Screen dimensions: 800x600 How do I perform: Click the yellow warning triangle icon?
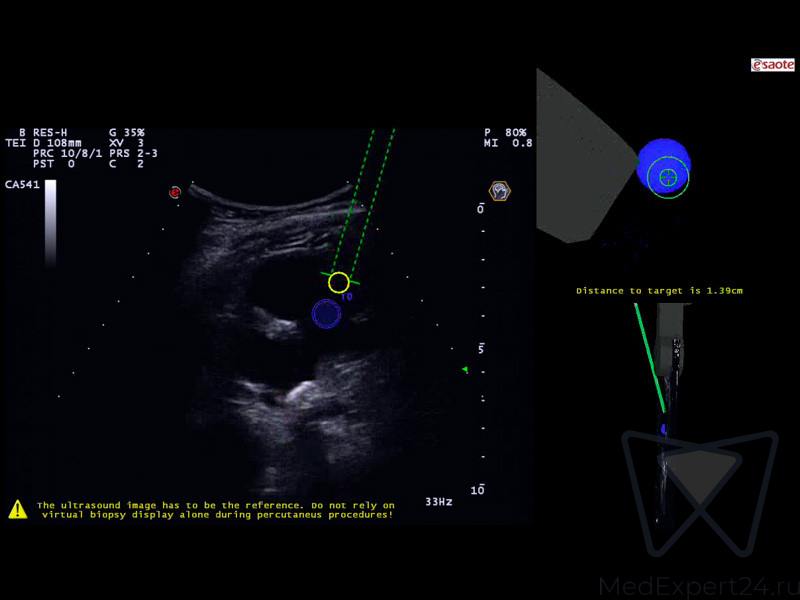pyautogui.click(x=18, y=509)
